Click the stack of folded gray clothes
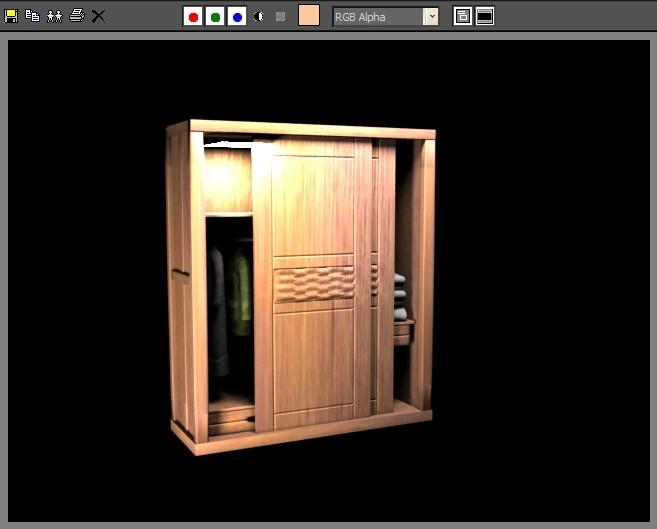The image size is (657, 529). (x=400, y=297)
